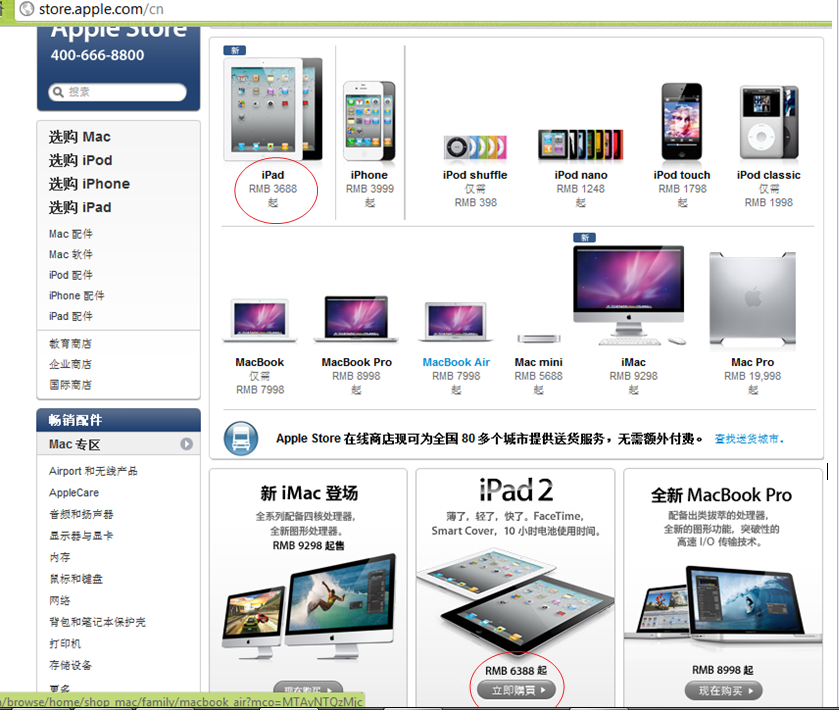Open 音频和扬声器 link

(81, 515)
